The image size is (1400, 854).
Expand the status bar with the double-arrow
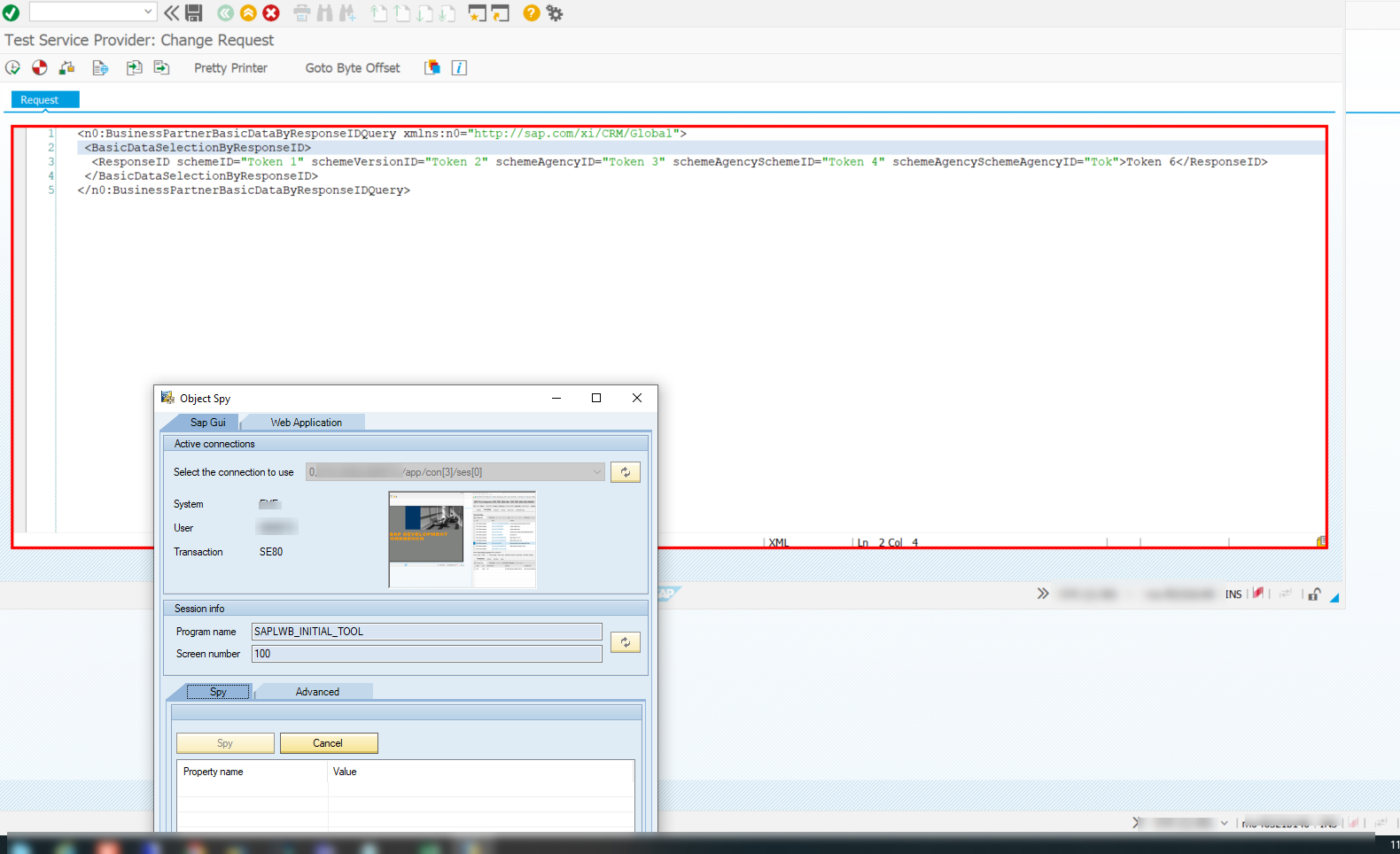pos(1043,594)
